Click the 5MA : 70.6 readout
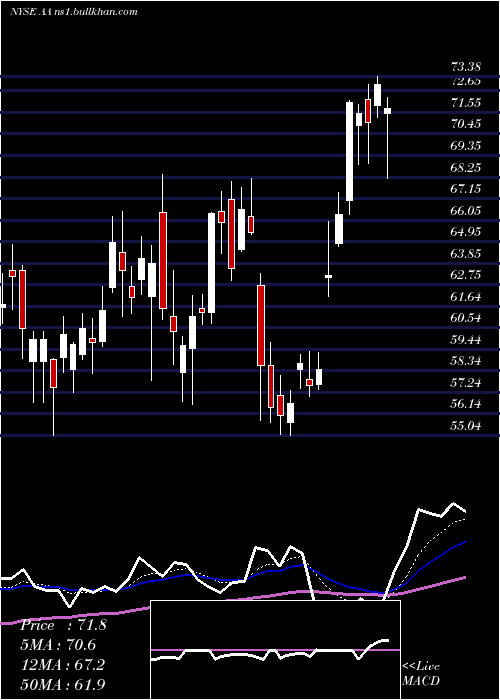 [58, 645]
